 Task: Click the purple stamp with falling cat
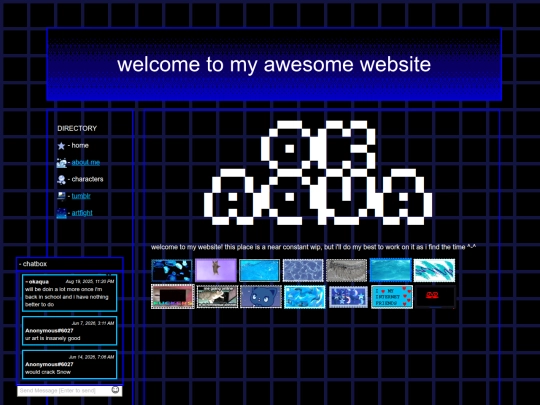(x=216, y=270)
